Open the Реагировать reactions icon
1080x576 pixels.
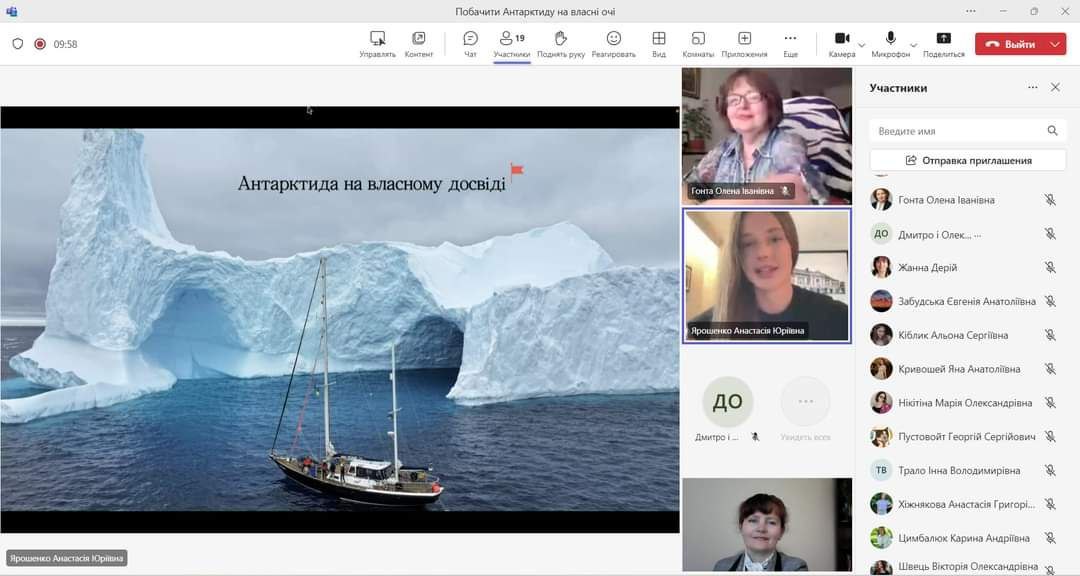point(613,39)
